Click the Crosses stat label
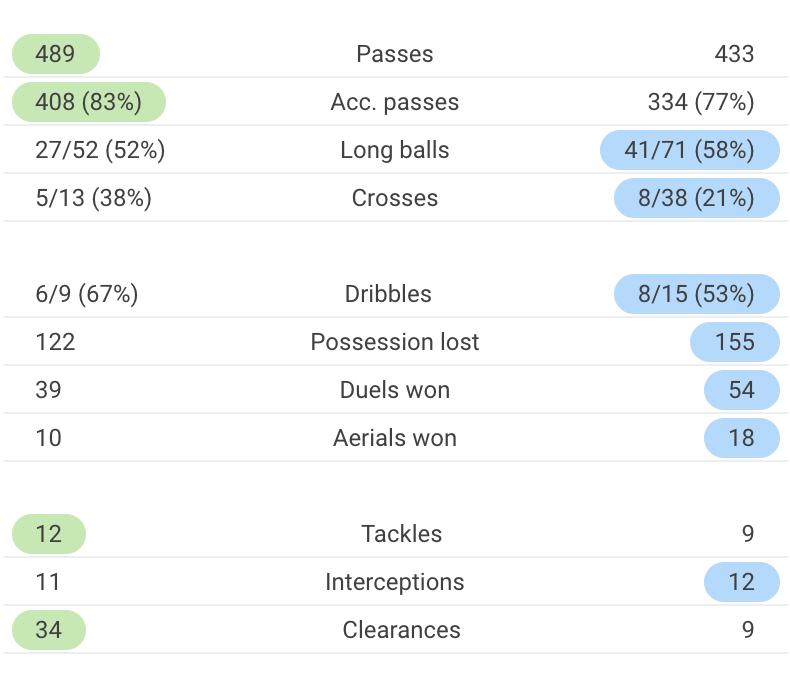This screenshot has height=680, width=790. pos(395,198)
